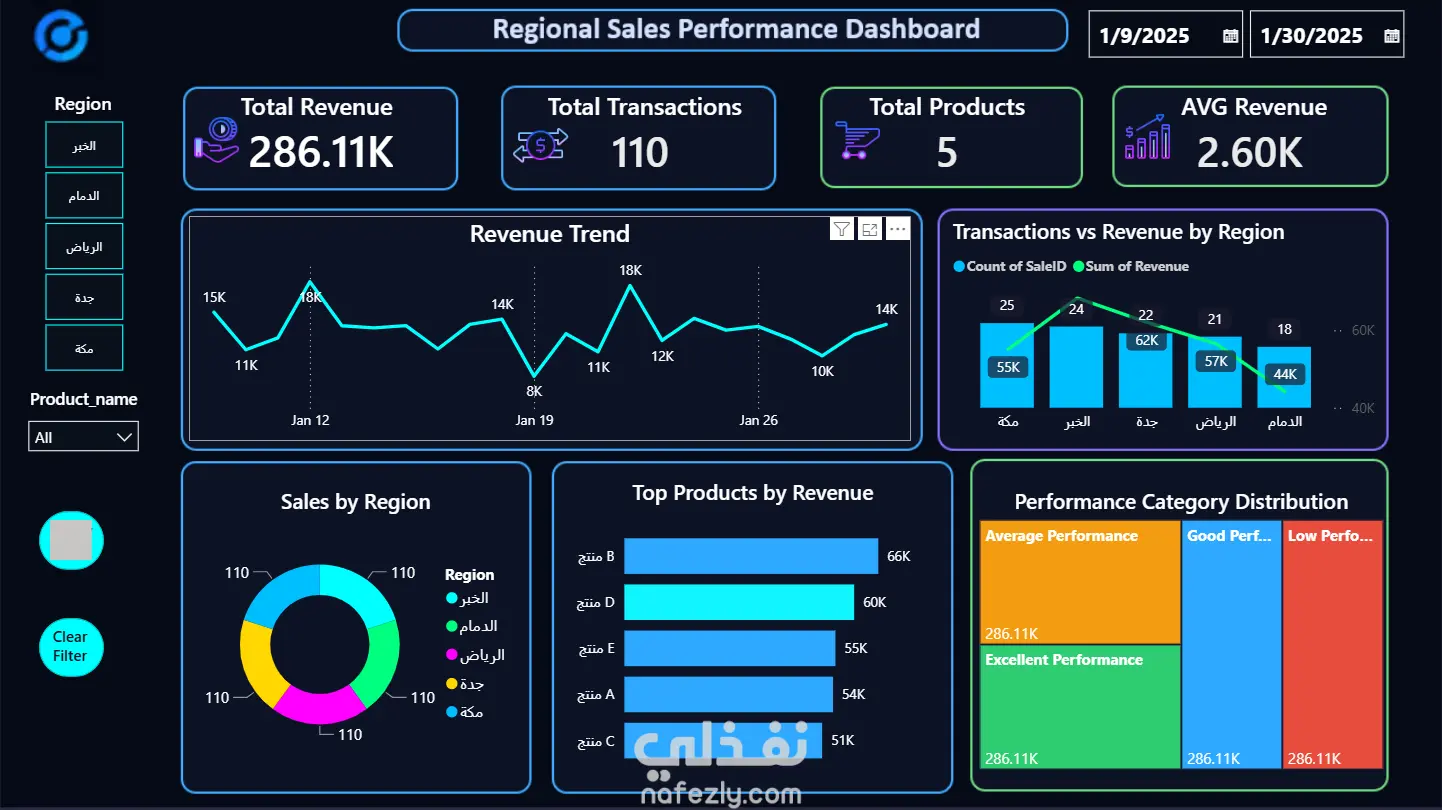Click الخبر legend swatch in Sales by Region
This screenshot has height=810, width=1442.
(452, 598)
